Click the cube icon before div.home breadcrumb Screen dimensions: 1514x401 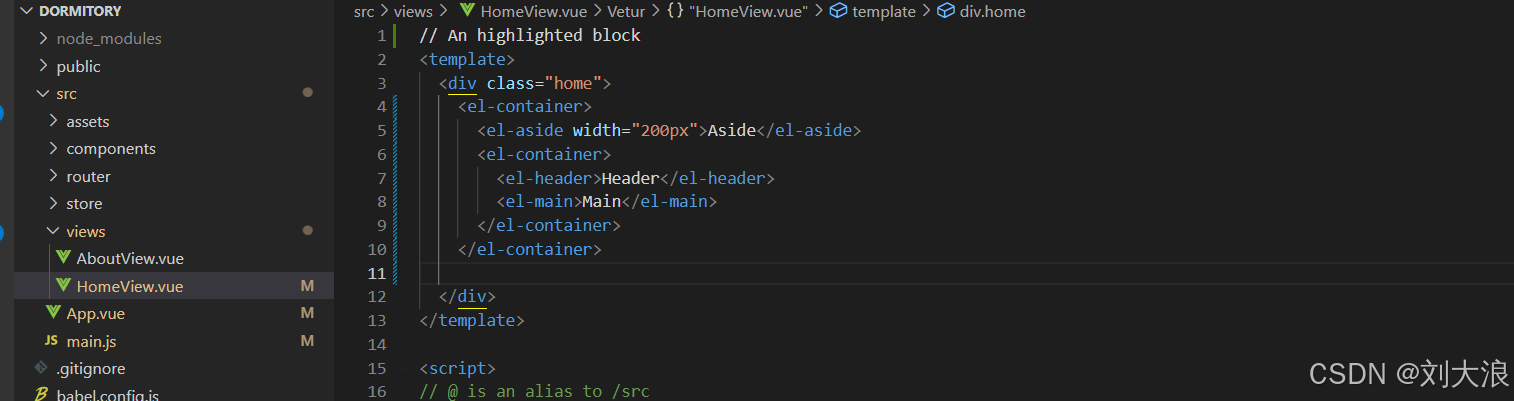[x=945, y=11]
